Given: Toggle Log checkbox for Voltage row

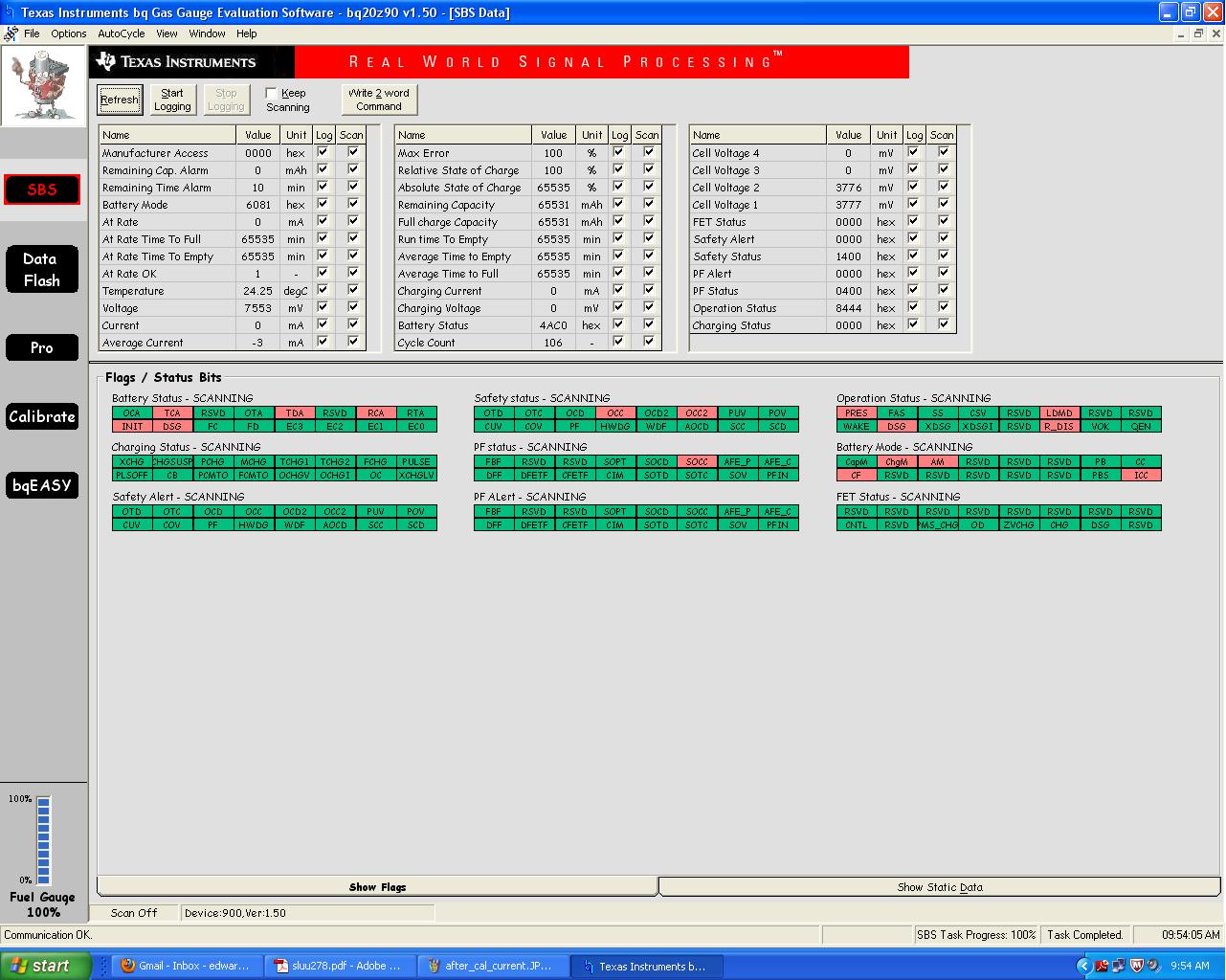Looking at the screenshot, I should click(x=323, y=307).
